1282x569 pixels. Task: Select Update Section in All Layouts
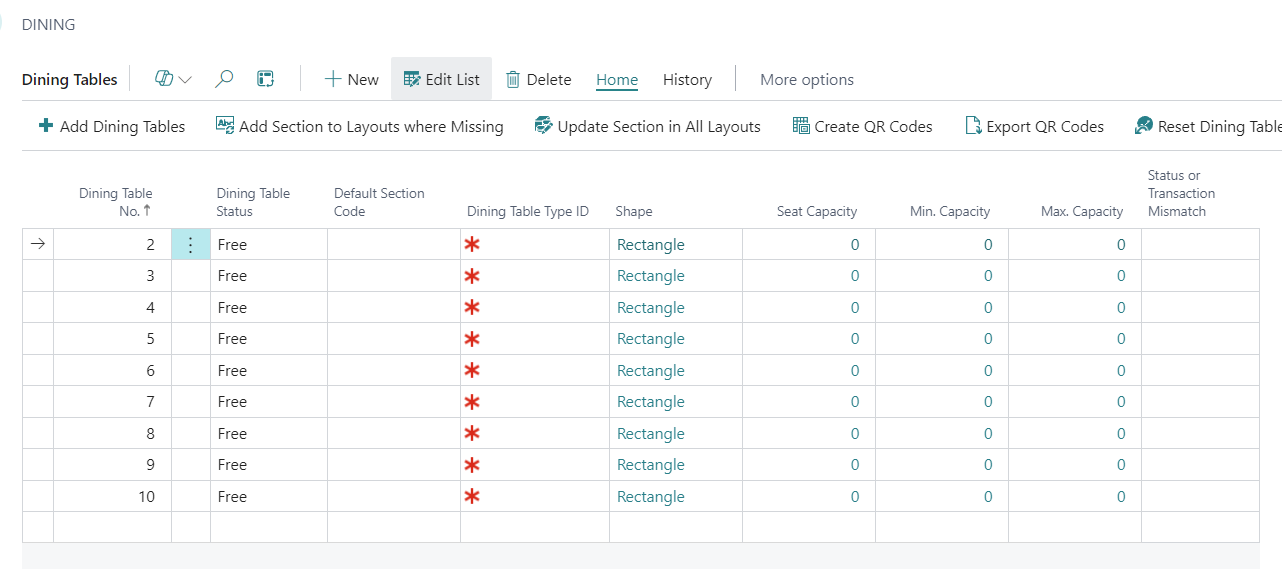(647, 126)
